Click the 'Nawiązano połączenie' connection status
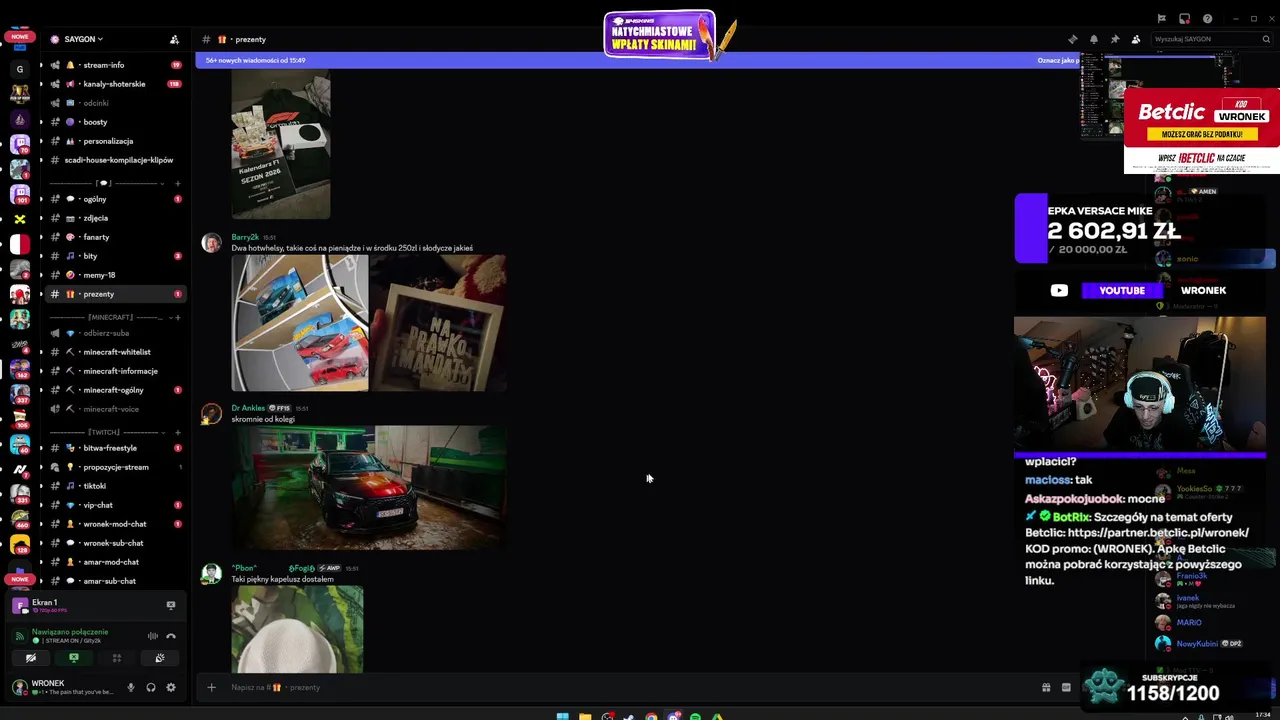This screenshot has height=720, width=1280. coord(70,631)
